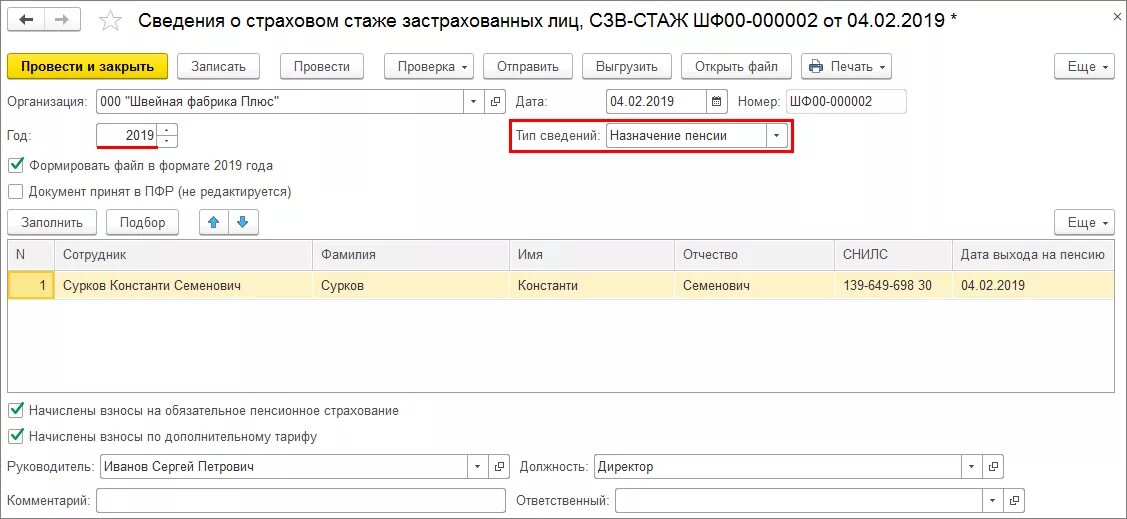Click the Номер field ШФ00-000002
Image resolution: width=1127 pixels, height=519 pixels.
tap(846, 102)
